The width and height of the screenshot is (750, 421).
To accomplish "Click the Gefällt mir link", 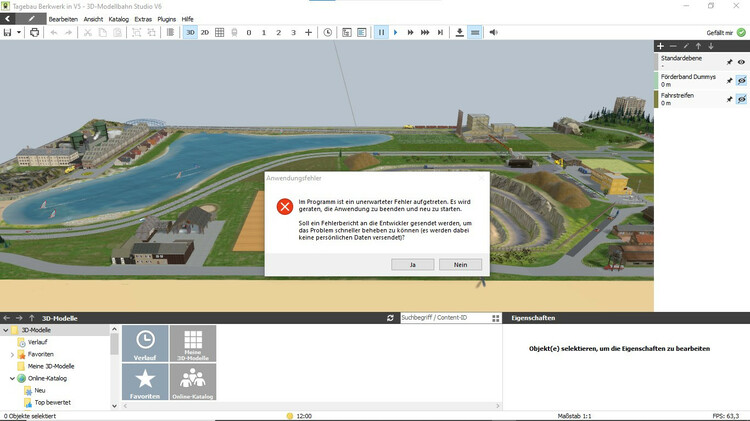I will [x=719, y=33].
